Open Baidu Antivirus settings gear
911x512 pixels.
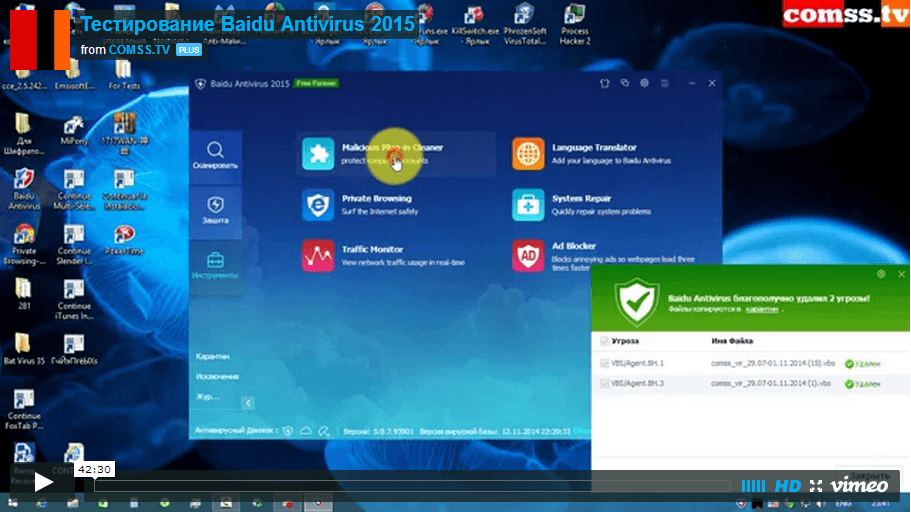(x=644, y=83)
